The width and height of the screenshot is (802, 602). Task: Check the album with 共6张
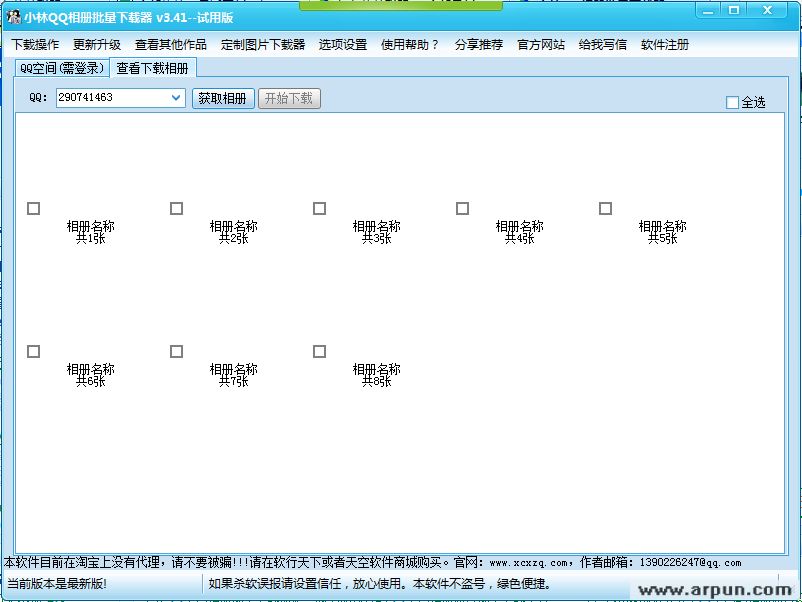point(34,352)
